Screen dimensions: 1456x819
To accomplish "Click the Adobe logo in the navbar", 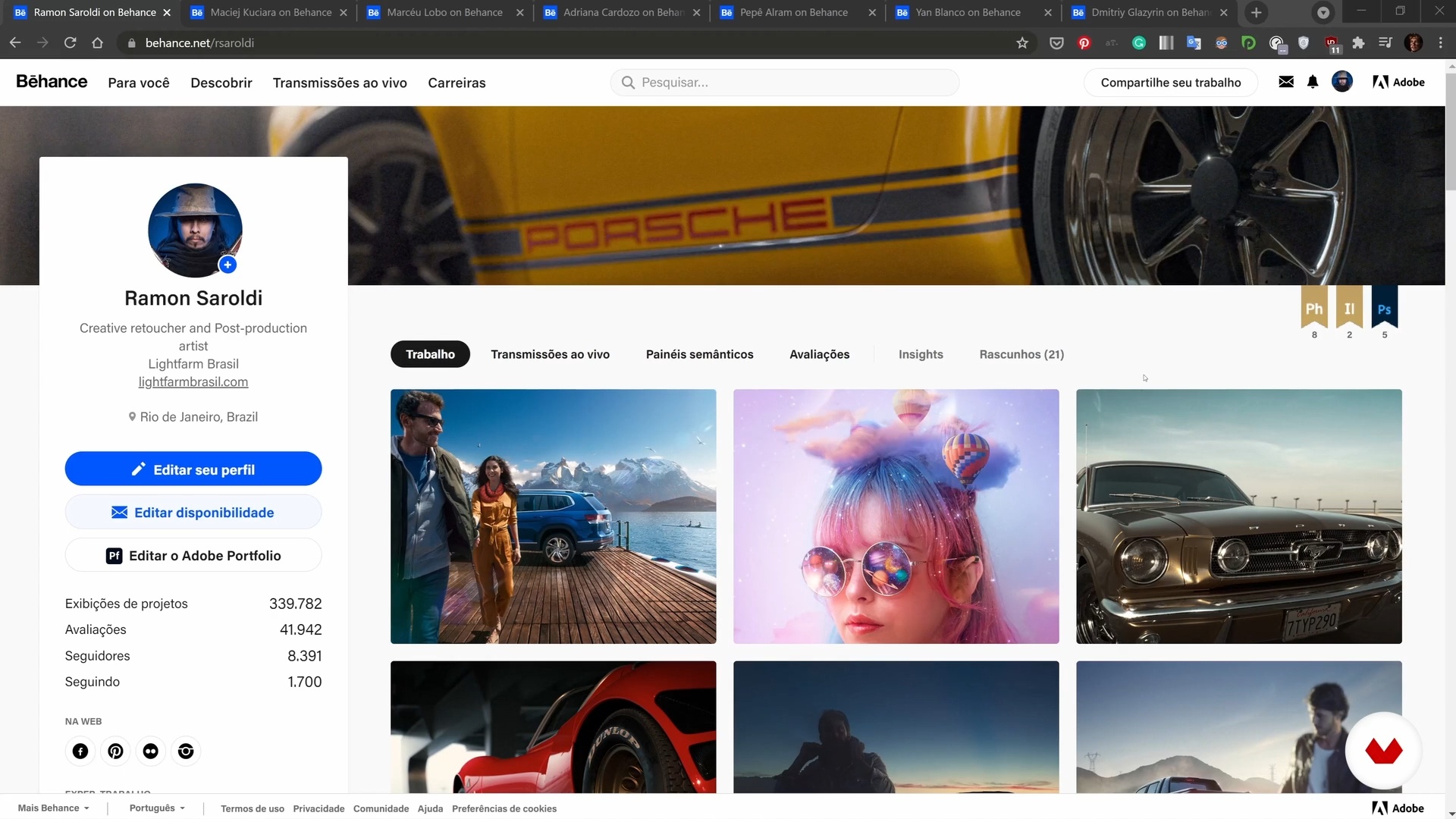I will point(1398,82).
